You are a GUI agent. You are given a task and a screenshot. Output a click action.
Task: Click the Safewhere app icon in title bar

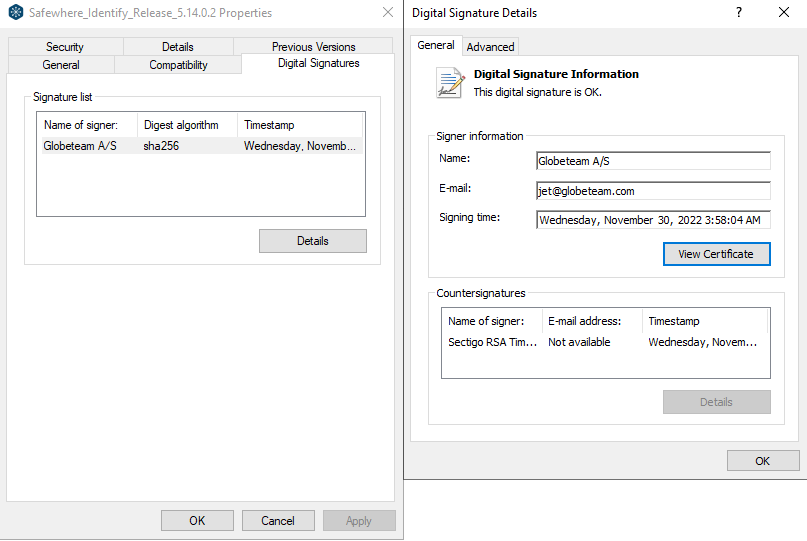[15, 13]
